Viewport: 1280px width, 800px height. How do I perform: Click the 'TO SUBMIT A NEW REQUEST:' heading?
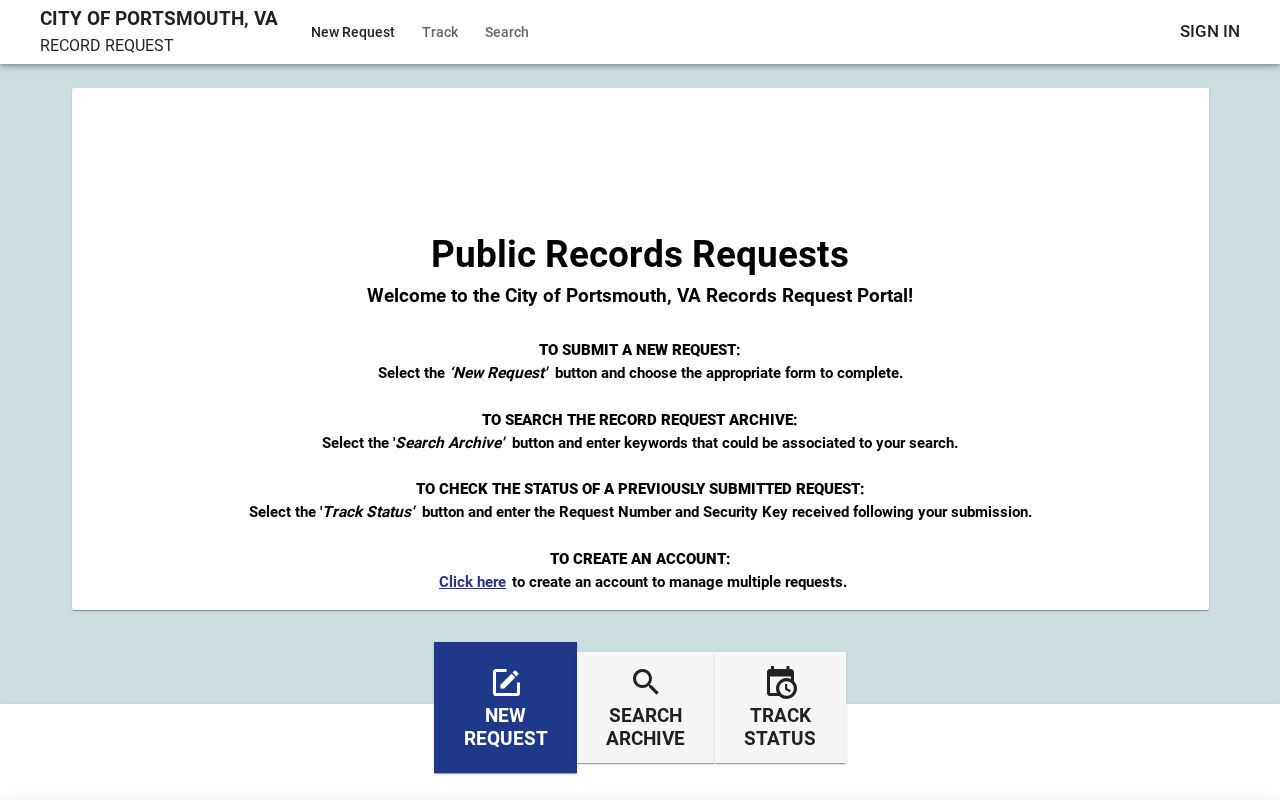pyautogui.click(x=640, y=350)
